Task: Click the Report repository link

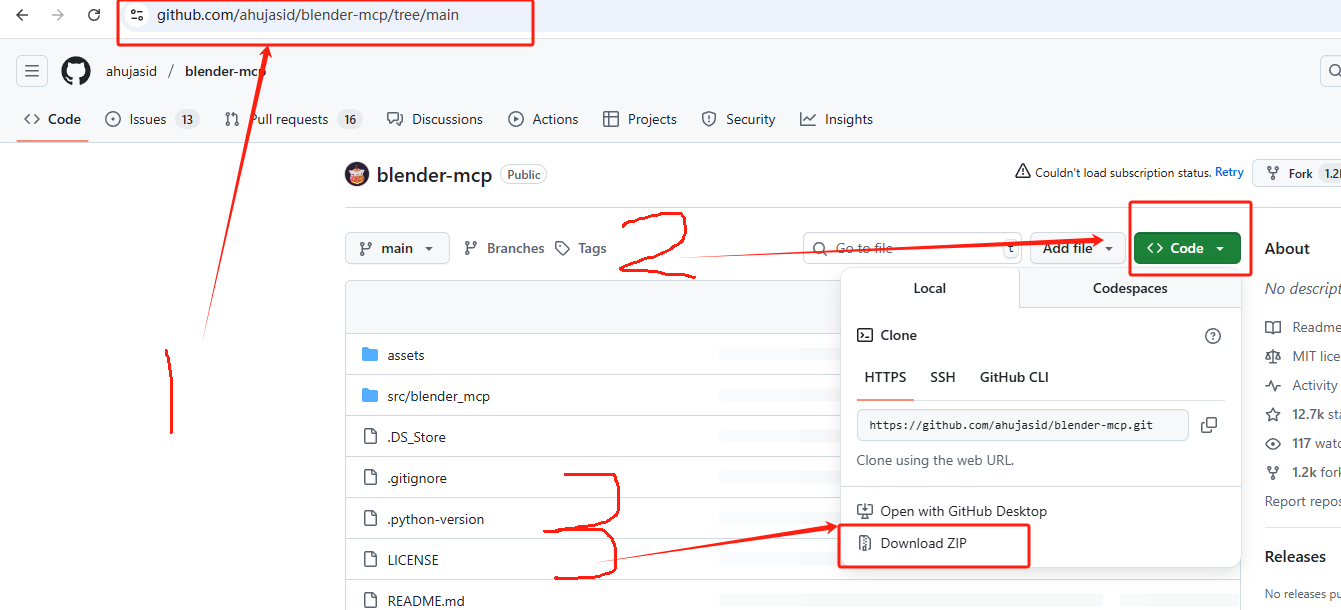Action: 1303,501
